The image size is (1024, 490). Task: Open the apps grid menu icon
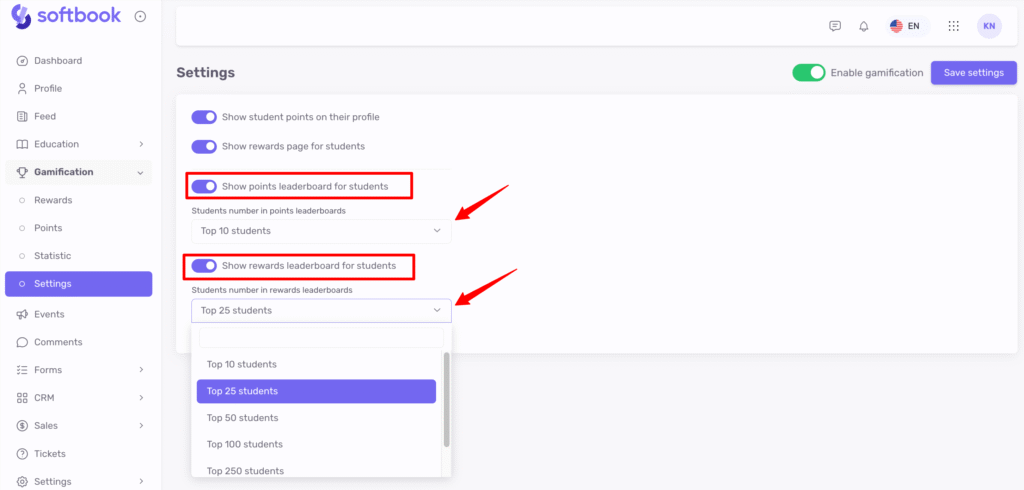[954, 26]
